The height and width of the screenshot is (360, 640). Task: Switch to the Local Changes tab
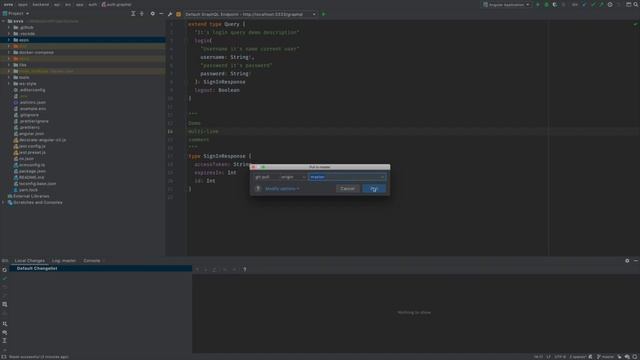[x=29, y=260]
